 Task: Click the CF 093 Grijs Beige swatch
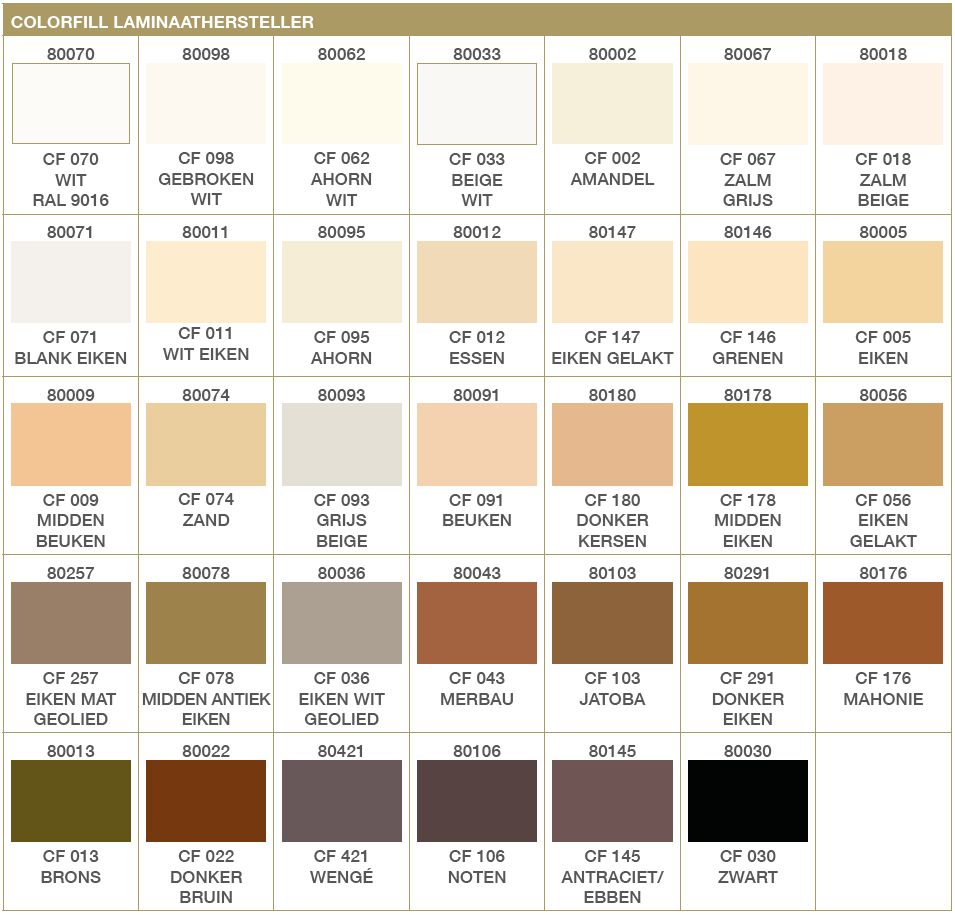342,445
